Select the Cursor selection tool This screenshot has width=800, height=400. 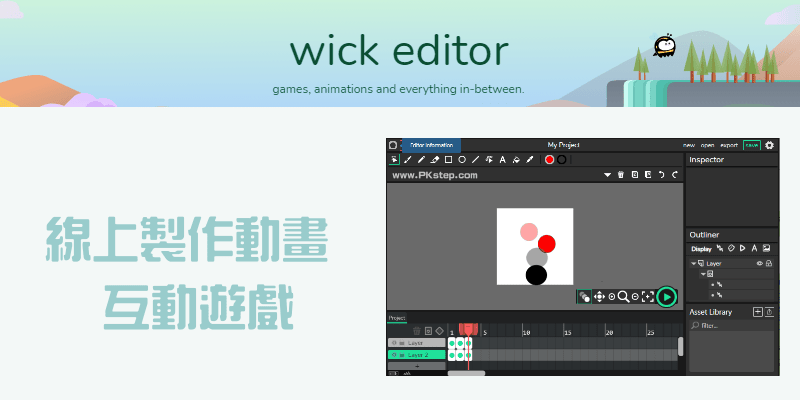tap(394, 160)
